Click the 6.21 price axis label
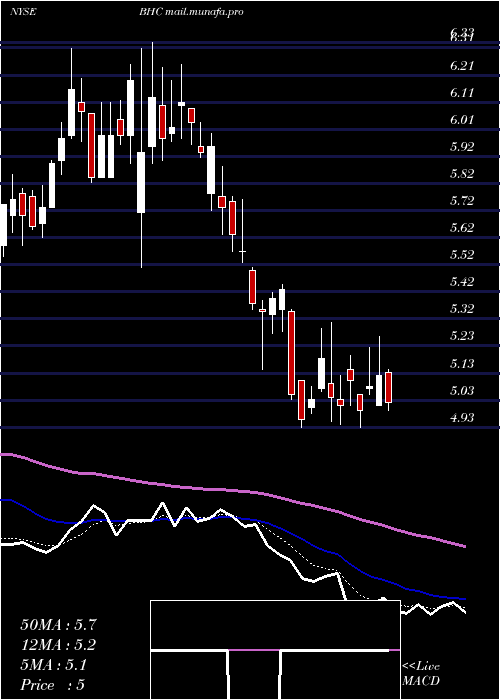Viewport: 500px width, 700px height. click(x=462, y=66)
